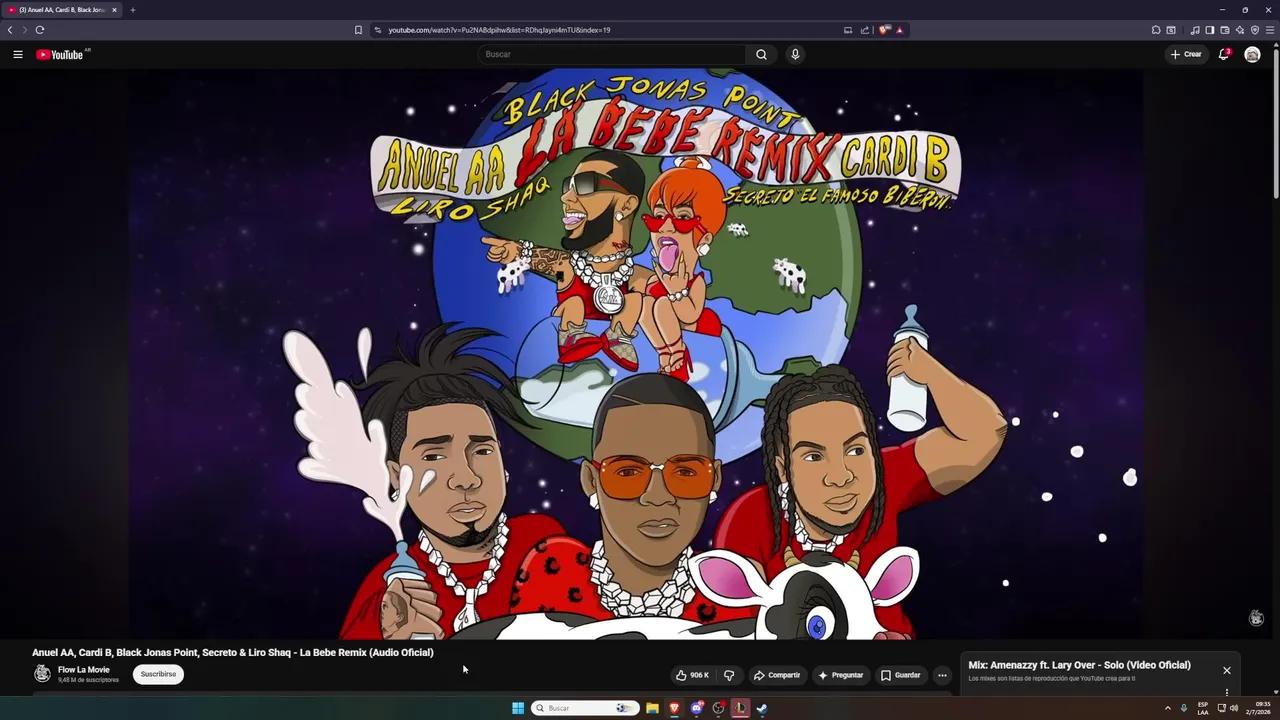Expand the system tray hidden icons chevron
Screen dimensions: 1280x720
pos(1167,708)
